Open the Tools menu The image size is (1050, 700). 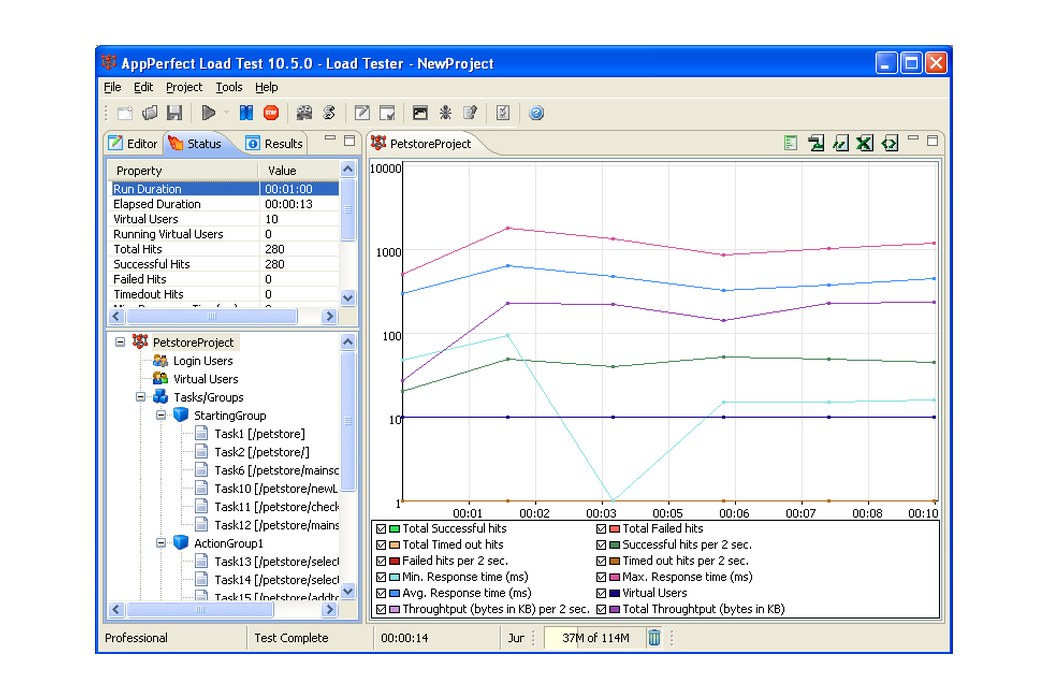point(229,87)
